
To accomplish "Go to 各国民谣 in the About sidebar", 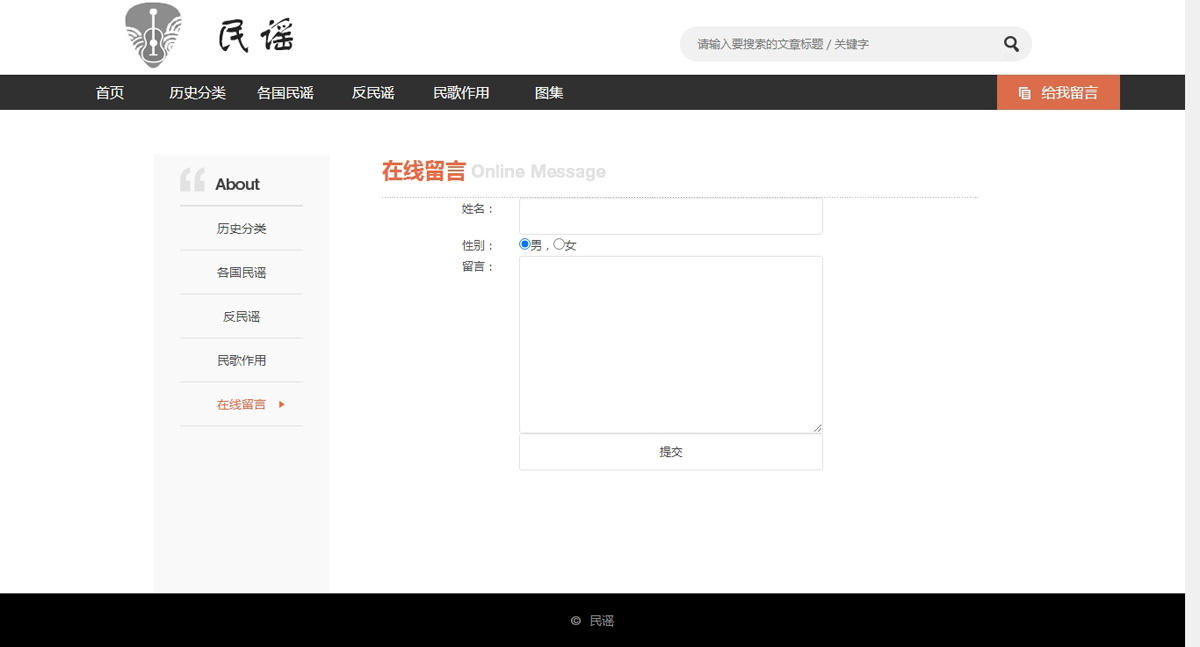I will pos(241,272).
